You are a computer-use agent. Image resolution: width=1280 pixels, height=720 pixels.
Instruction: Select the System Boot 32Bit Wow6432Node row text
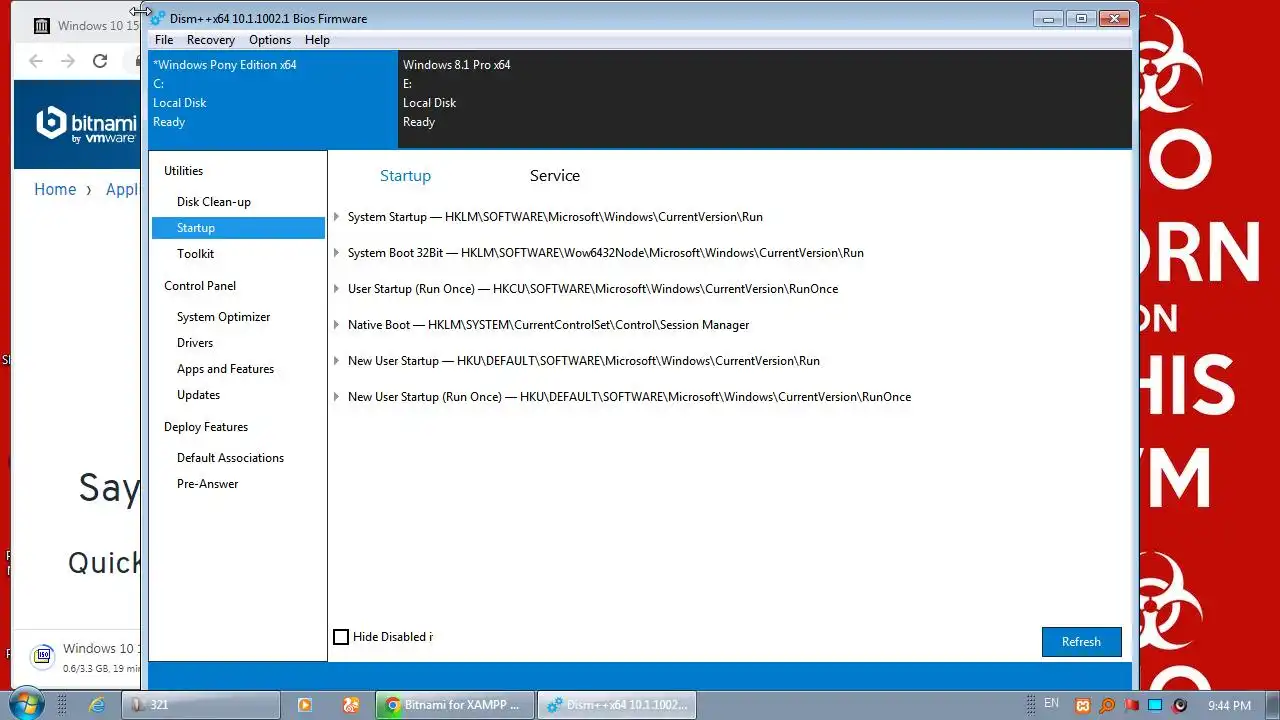tap(606, 253)
